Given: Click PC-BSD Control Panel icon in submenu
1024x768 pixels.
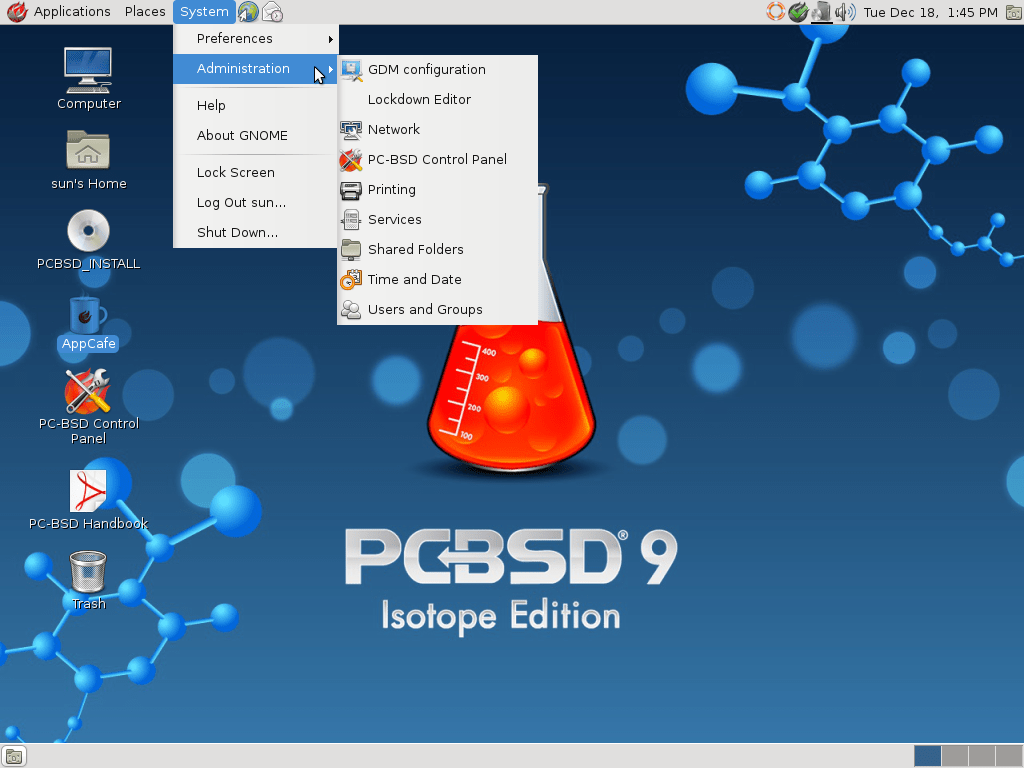Looking at the screenshot, I should [x=351, y=160].
